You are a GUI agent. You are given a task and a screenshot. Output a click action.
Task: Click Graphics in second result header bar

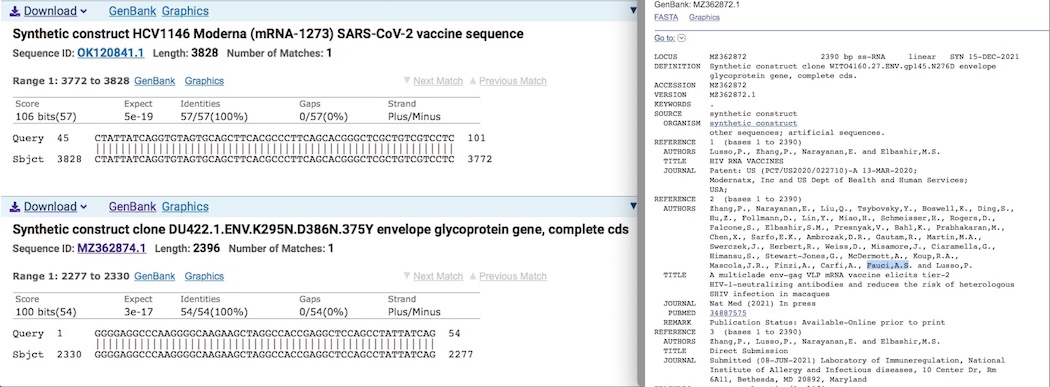[x=185, y=206]
